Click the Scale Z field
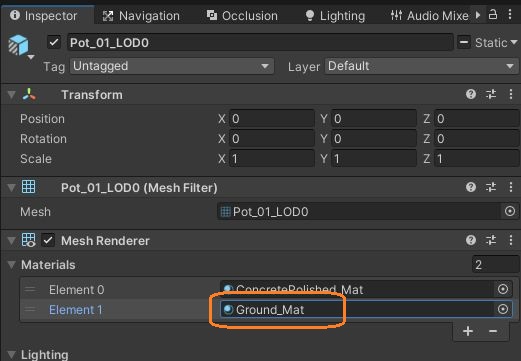 click(x=477, y=159)
